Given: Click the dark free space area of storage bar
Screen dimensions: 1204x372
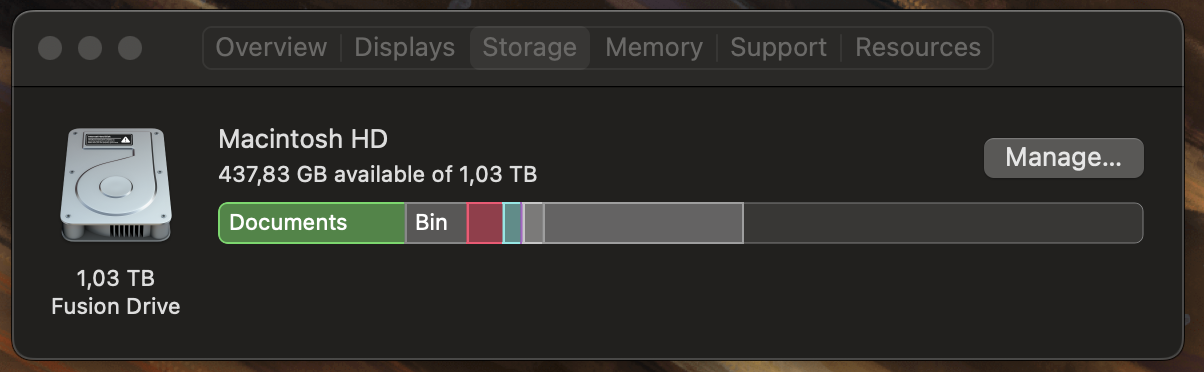Looking at the screenshot, I should click(x=943, y=222).
